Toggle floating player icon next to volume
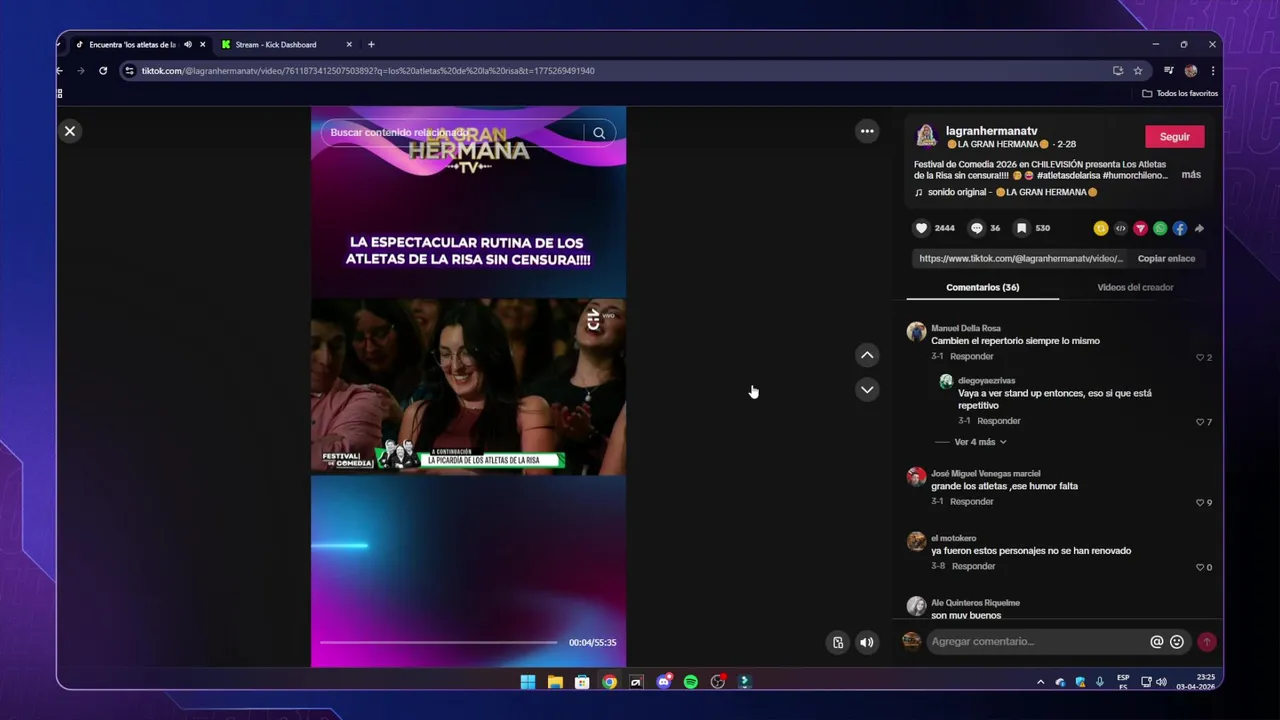 [838, 642]
